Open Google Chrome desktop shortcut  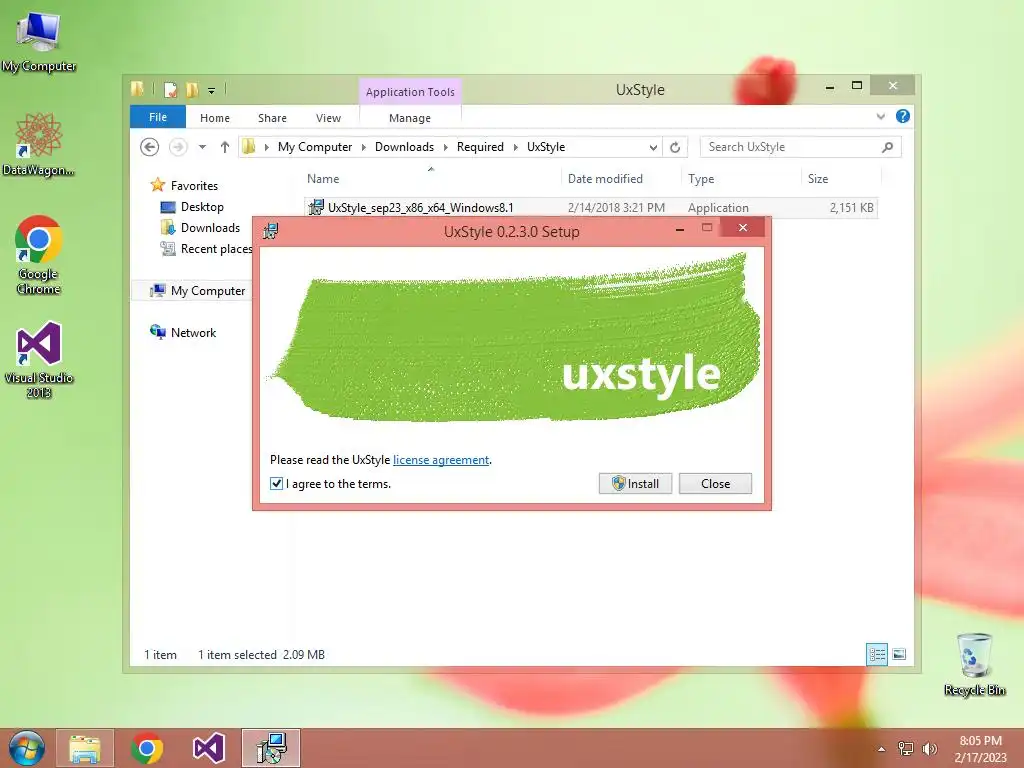coord(39,255)
